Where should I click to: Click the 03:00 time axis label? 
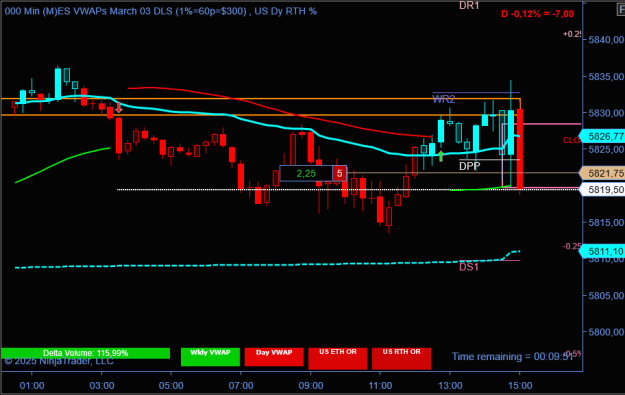point(102,386)
